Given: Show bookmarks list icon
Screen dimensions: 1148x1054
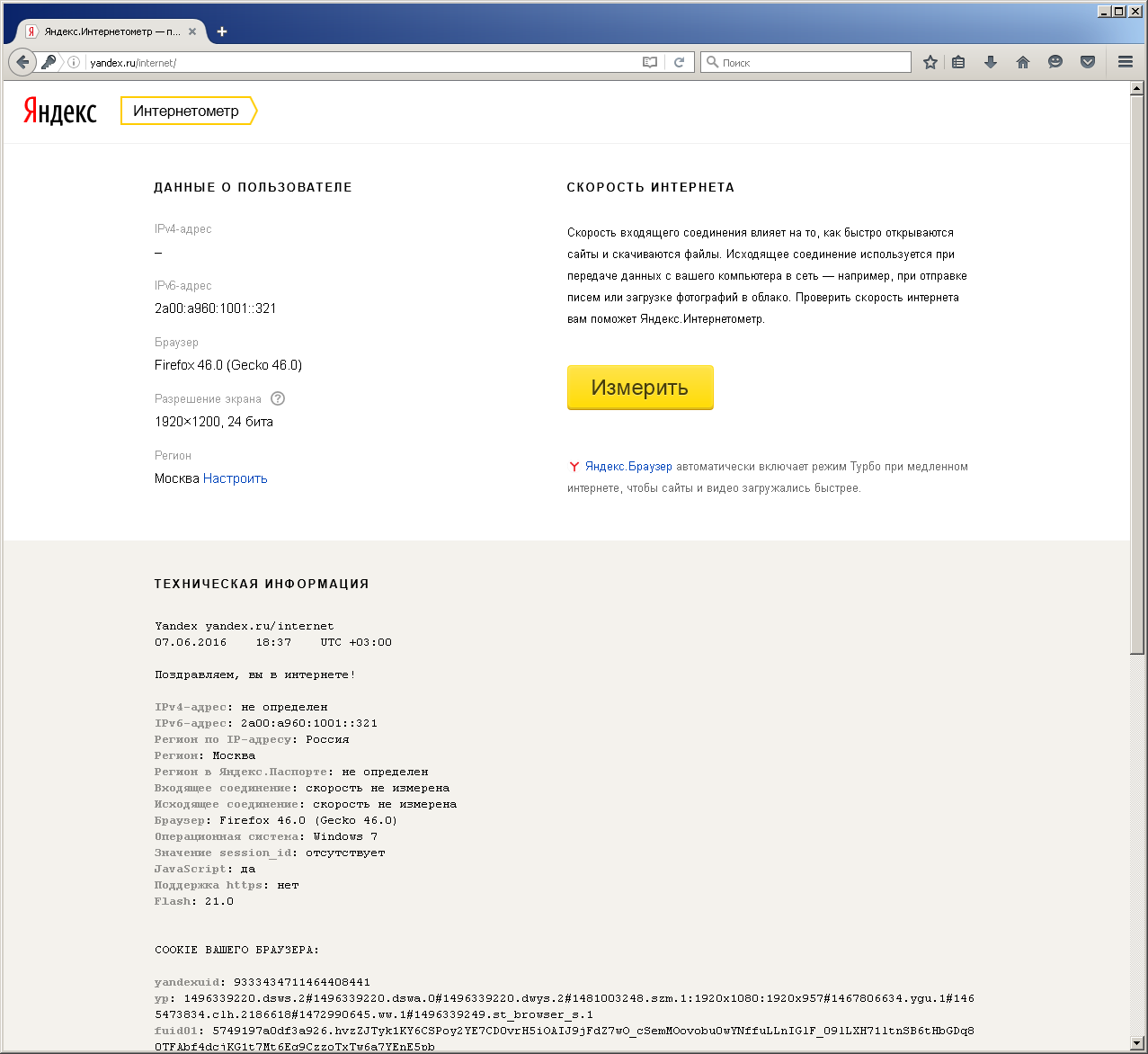Looking at the screenshot, I should click(958, 62).
